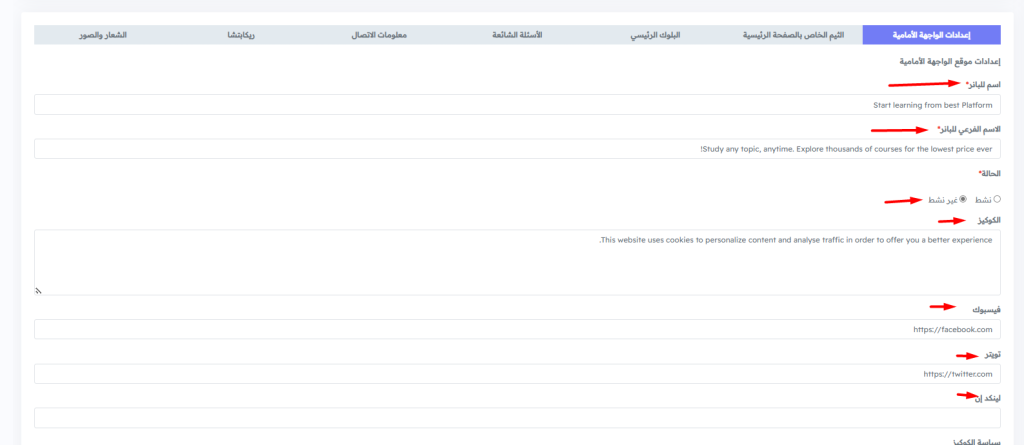Go to the الأسئلة الشائعة tab

pos(517,35)
